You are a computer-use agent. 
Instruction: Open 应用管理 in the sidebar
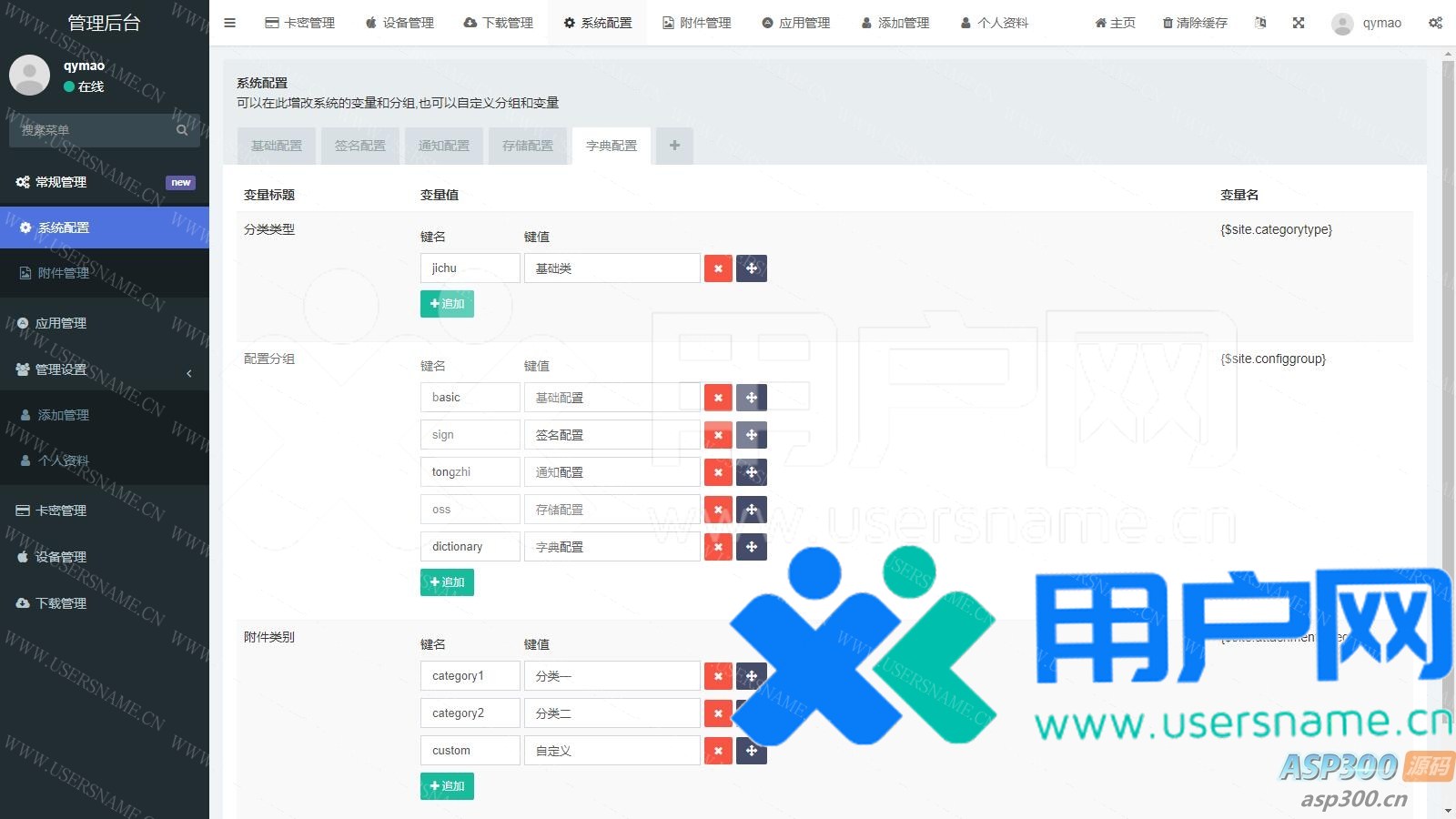coord(105,323)
